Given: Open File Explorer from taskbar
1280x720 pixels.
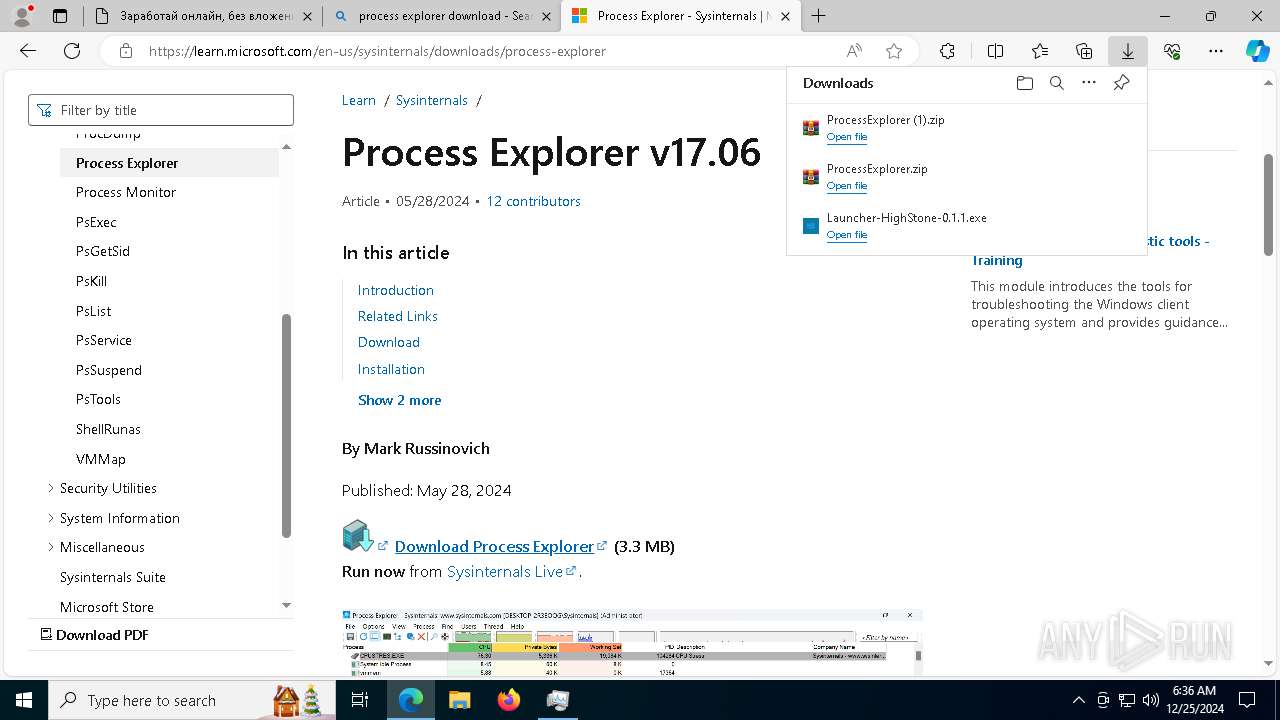Looking at the screenshot, I should (459, 700).
